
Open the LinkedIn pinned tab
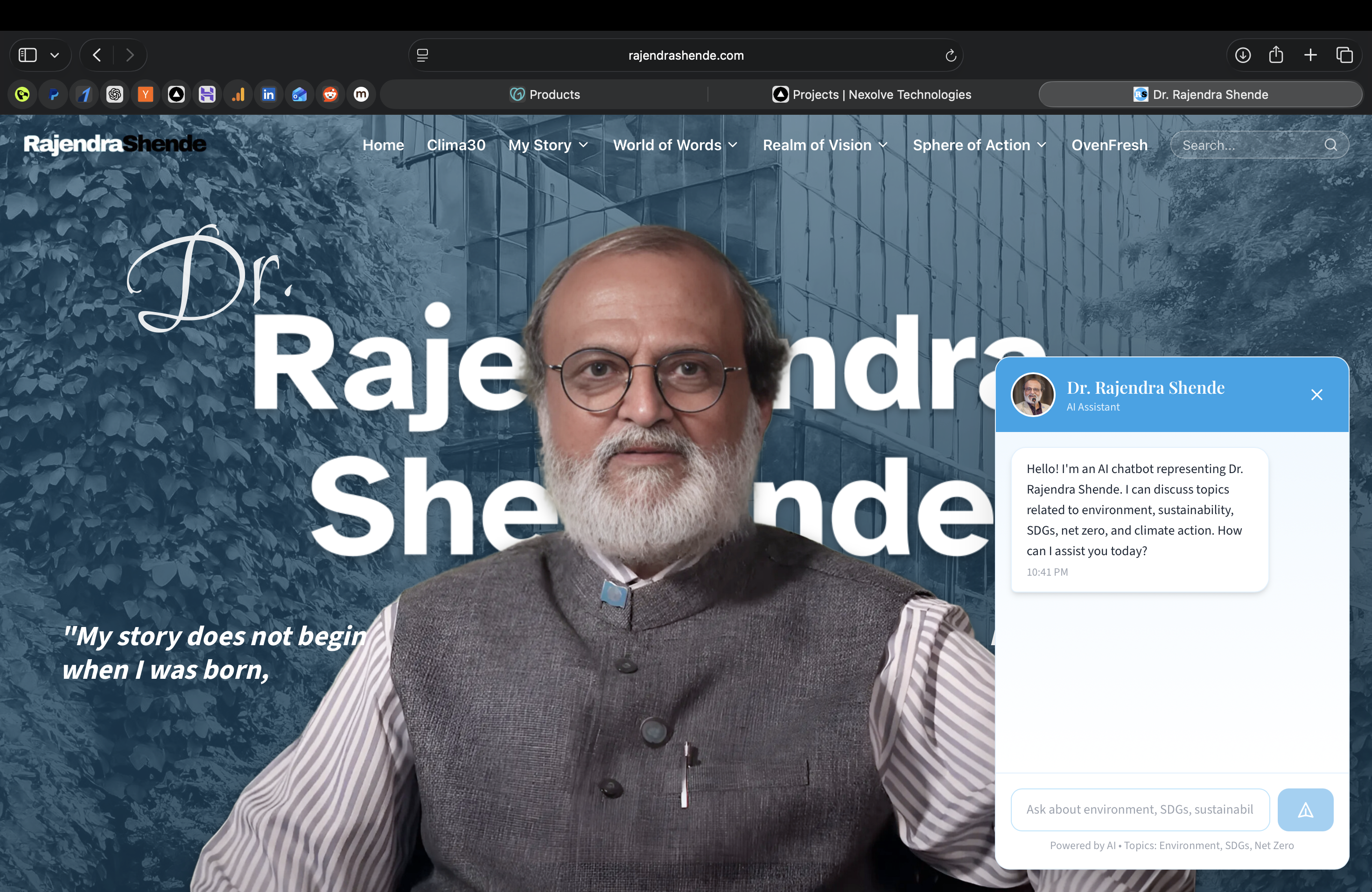coord(269,94)
